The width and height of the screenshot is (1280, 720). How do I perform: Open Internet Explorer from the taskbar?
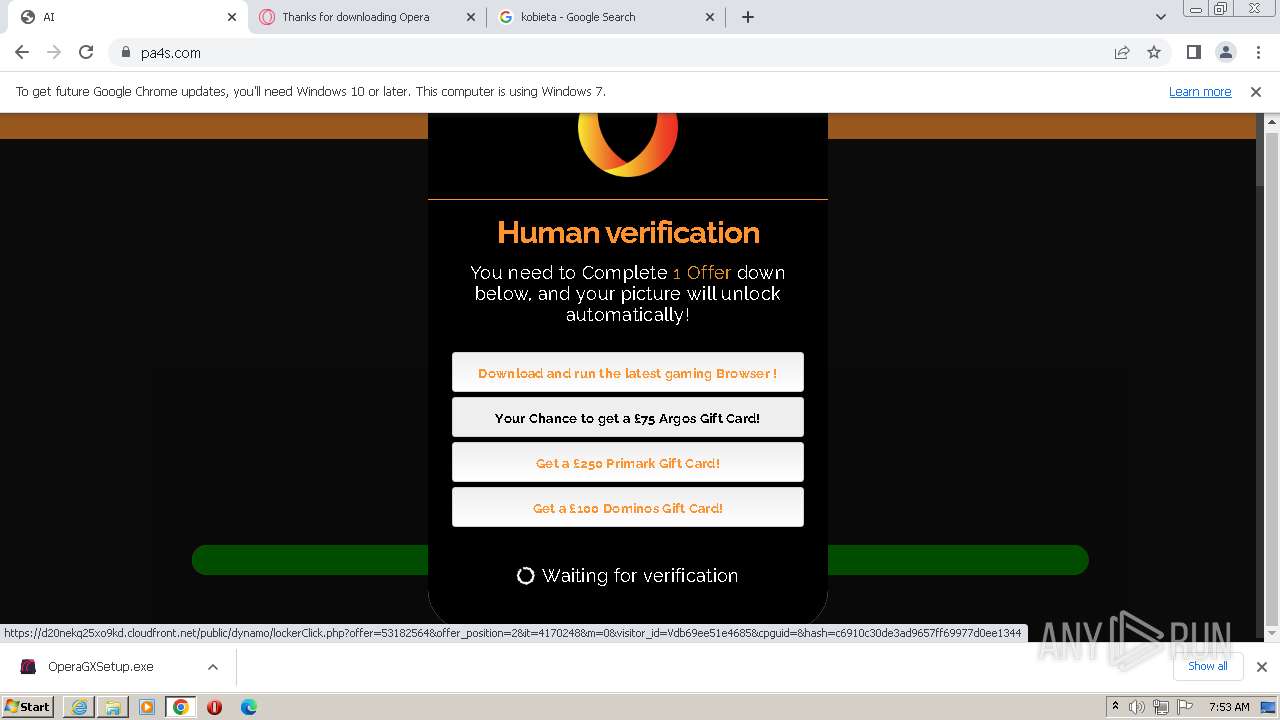[x=79, y=707]
